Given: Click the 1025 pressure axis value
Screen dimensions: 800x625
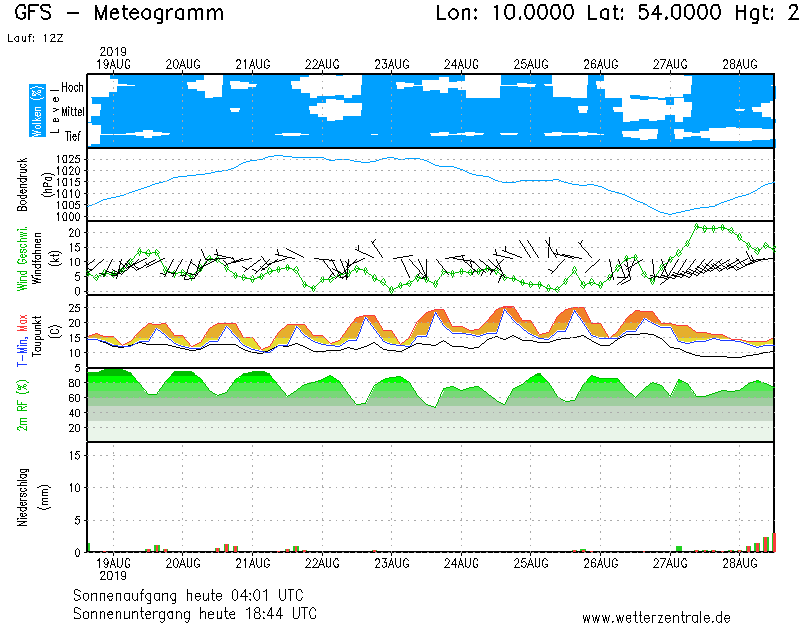Looking at the screenshot, I should [x=69, y=160].
